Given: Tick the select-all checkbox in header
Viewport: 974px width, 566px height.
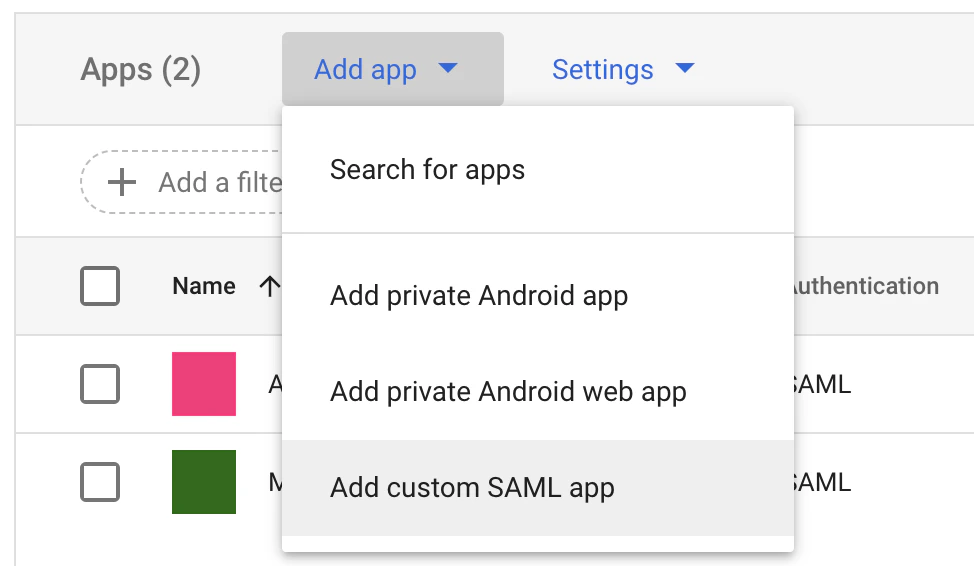Looking at the screenshot, I should [x=100, y=286].
